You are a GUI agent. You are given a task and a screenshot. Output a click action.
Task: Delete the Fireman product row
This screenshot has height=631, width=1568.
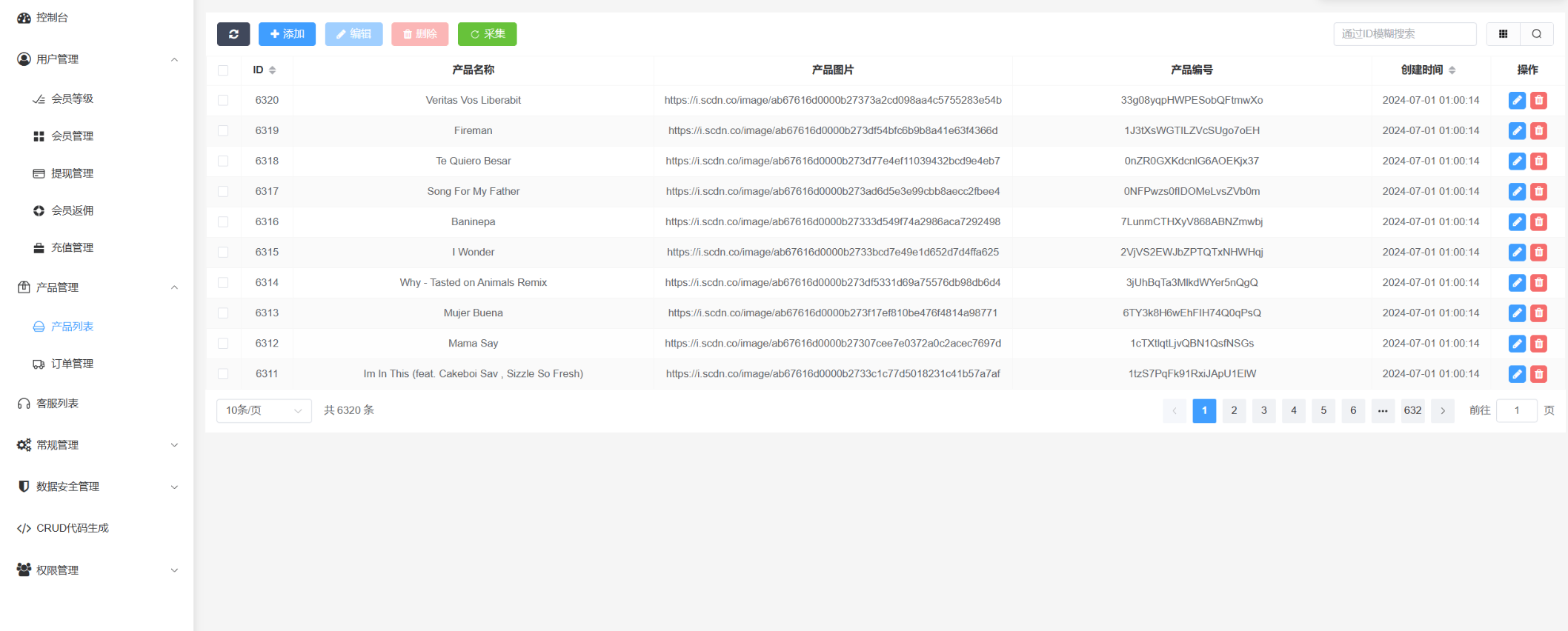tap(1538, 131)
